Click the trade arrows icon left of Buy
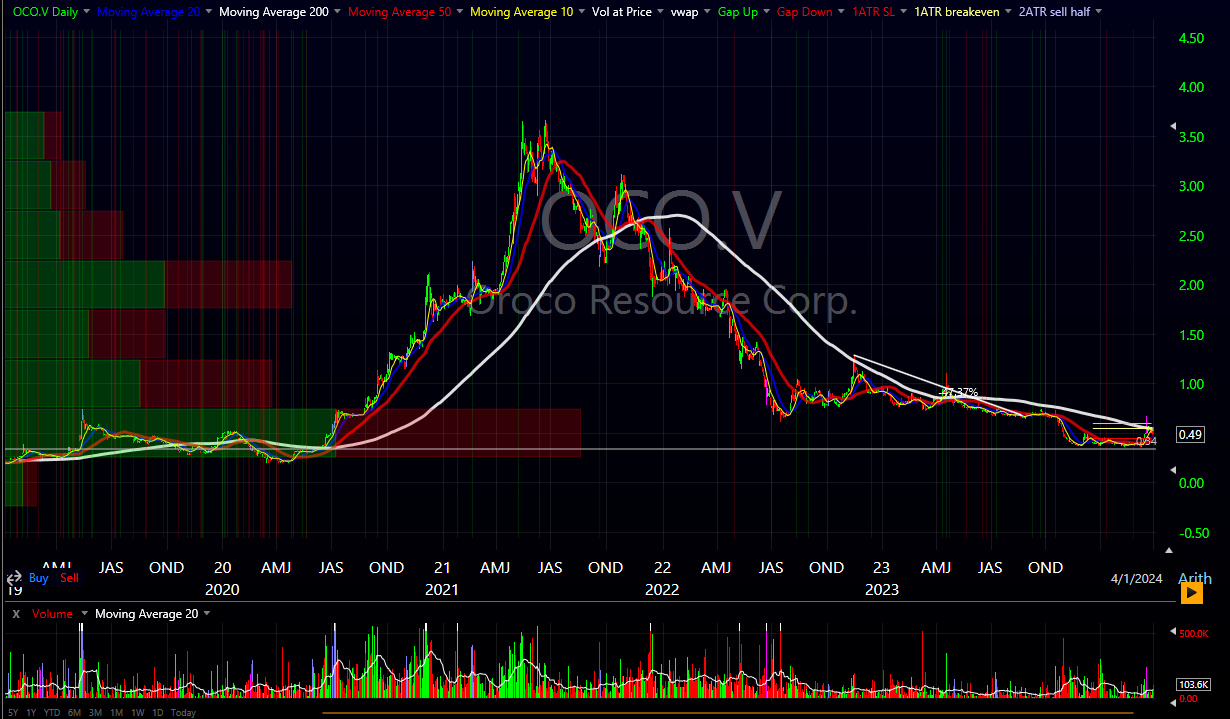 pos(14,578)
